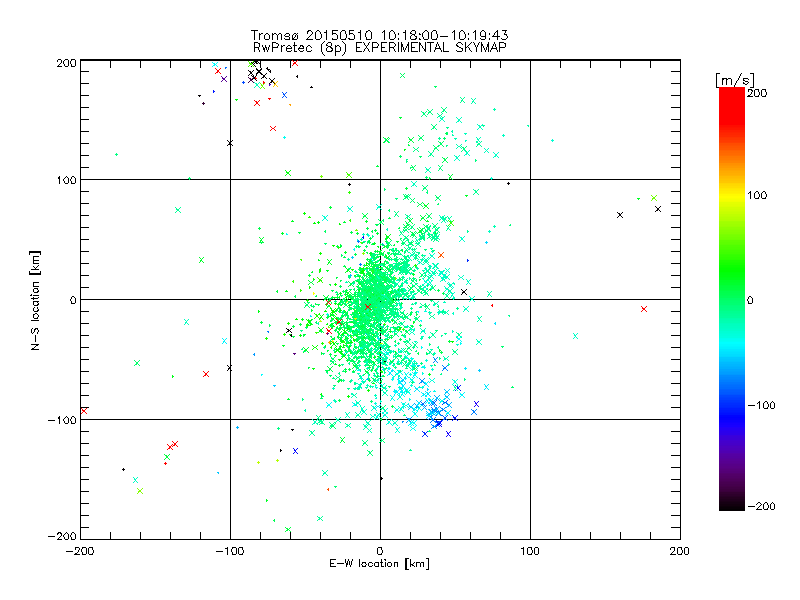The image size is (800, 600).
Task: Click the colorbar label '-100'
Action: click(x=761, y=405)
